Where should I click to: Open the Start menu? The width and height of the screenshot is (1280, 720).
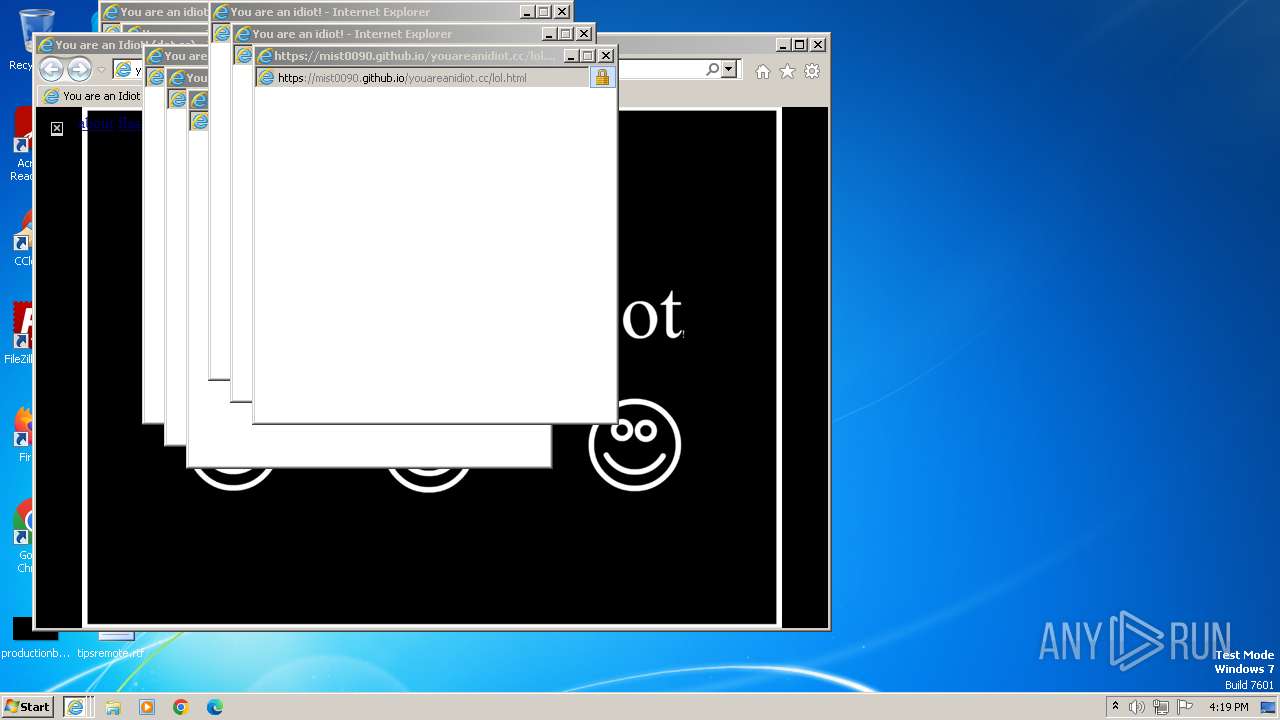click(28, 707)
